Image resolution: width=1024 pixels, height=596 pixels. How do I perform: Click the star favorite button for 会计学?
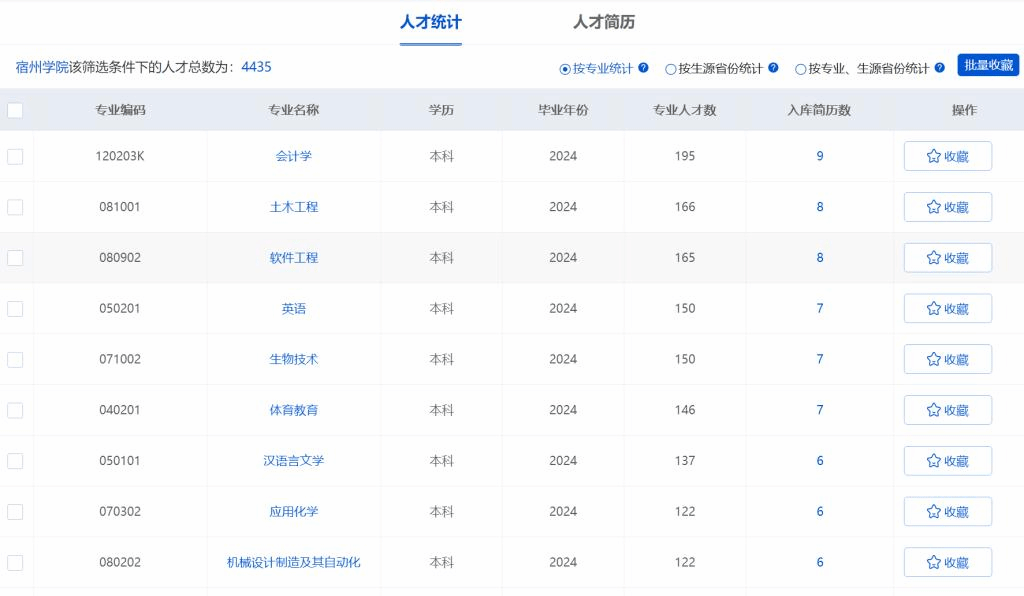click(947, 156)
